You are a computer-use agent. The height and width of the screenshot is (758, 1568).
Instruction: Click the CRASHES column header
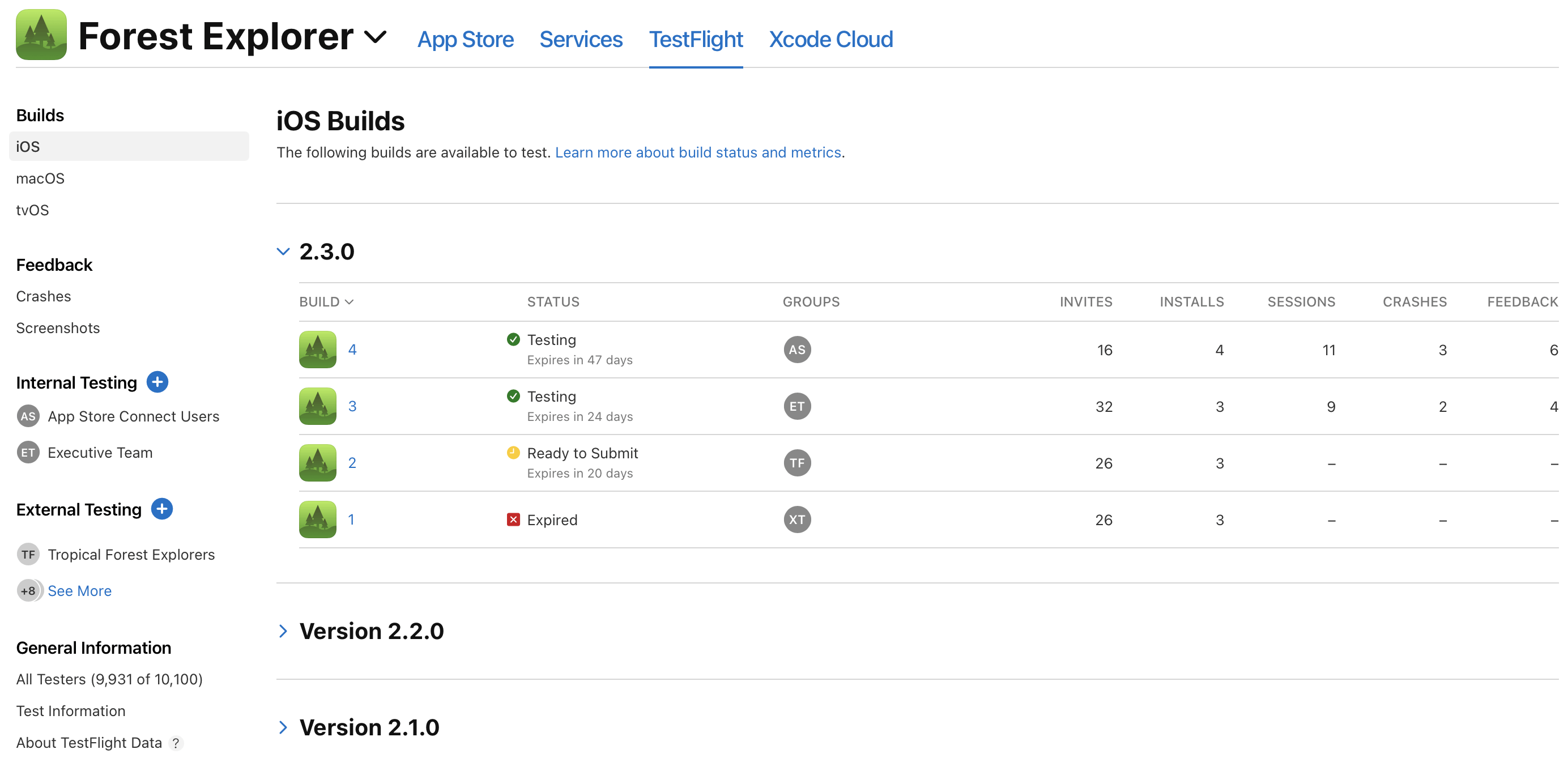pyautogui.click(x=1414, y=302)
